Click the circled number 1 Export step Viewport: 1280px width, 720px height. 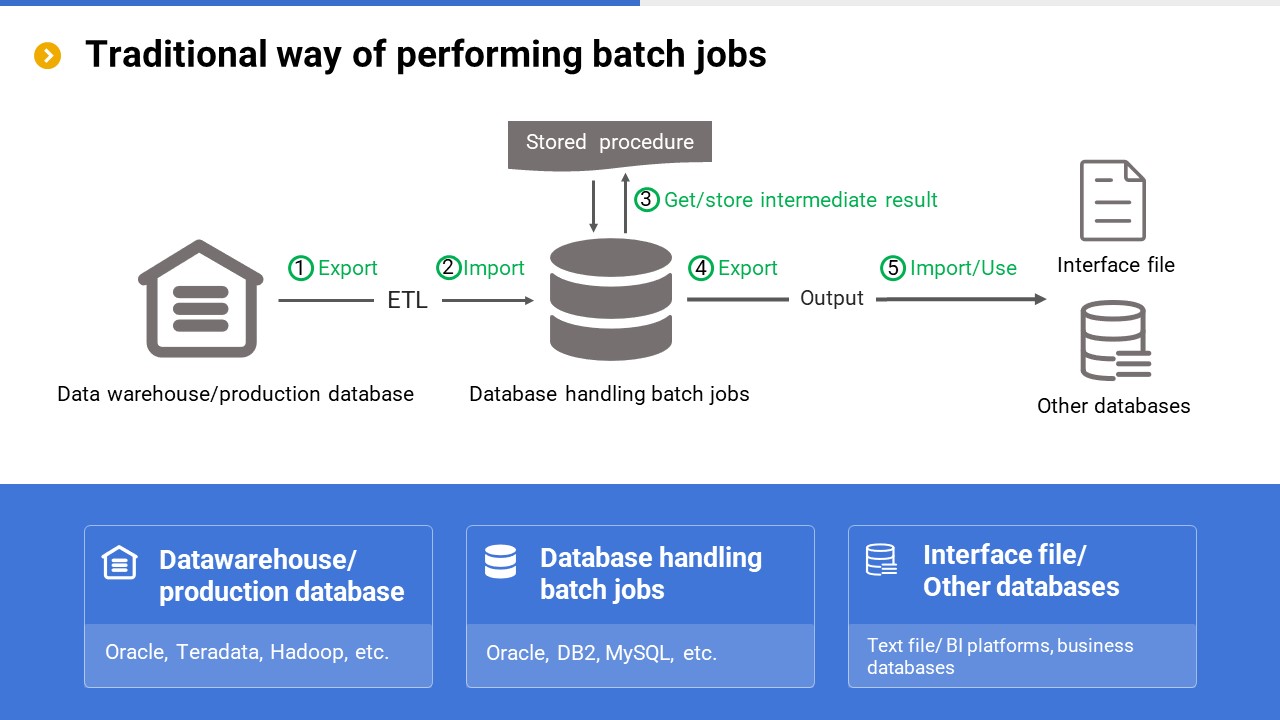coord(333,268)
